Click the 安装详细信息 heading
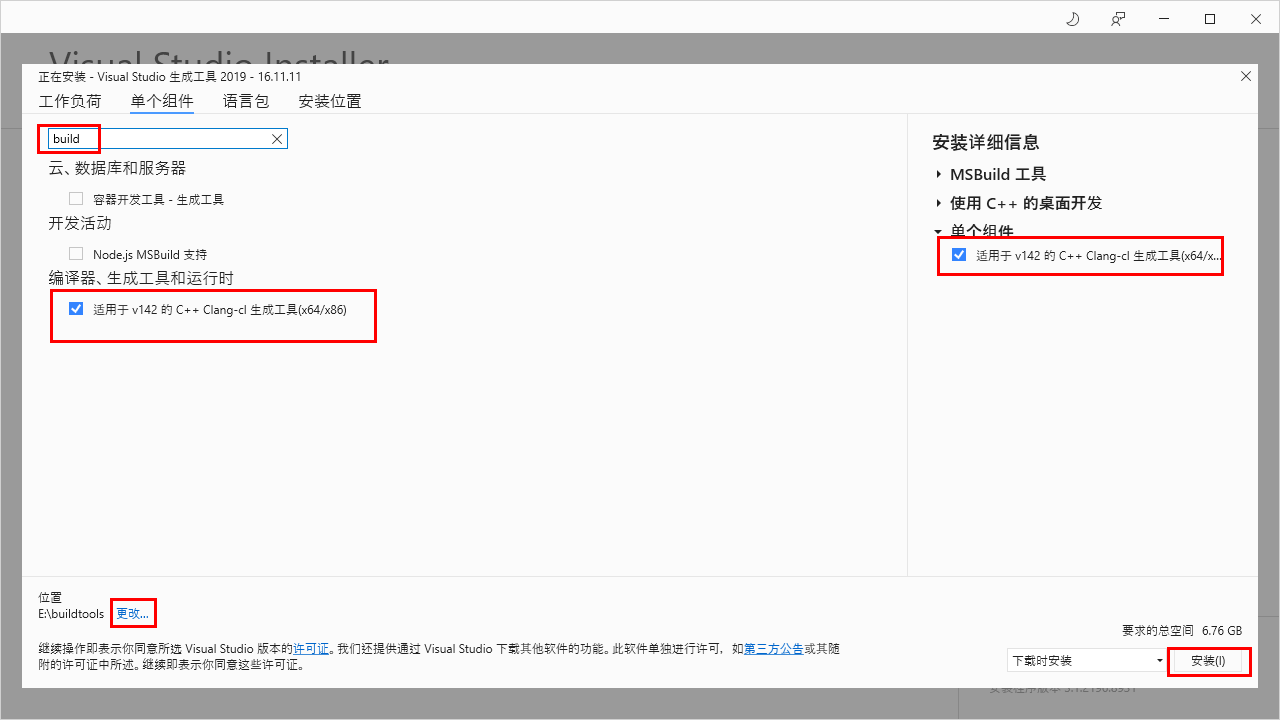The image size is (1280, 720). tap(986, 143)
